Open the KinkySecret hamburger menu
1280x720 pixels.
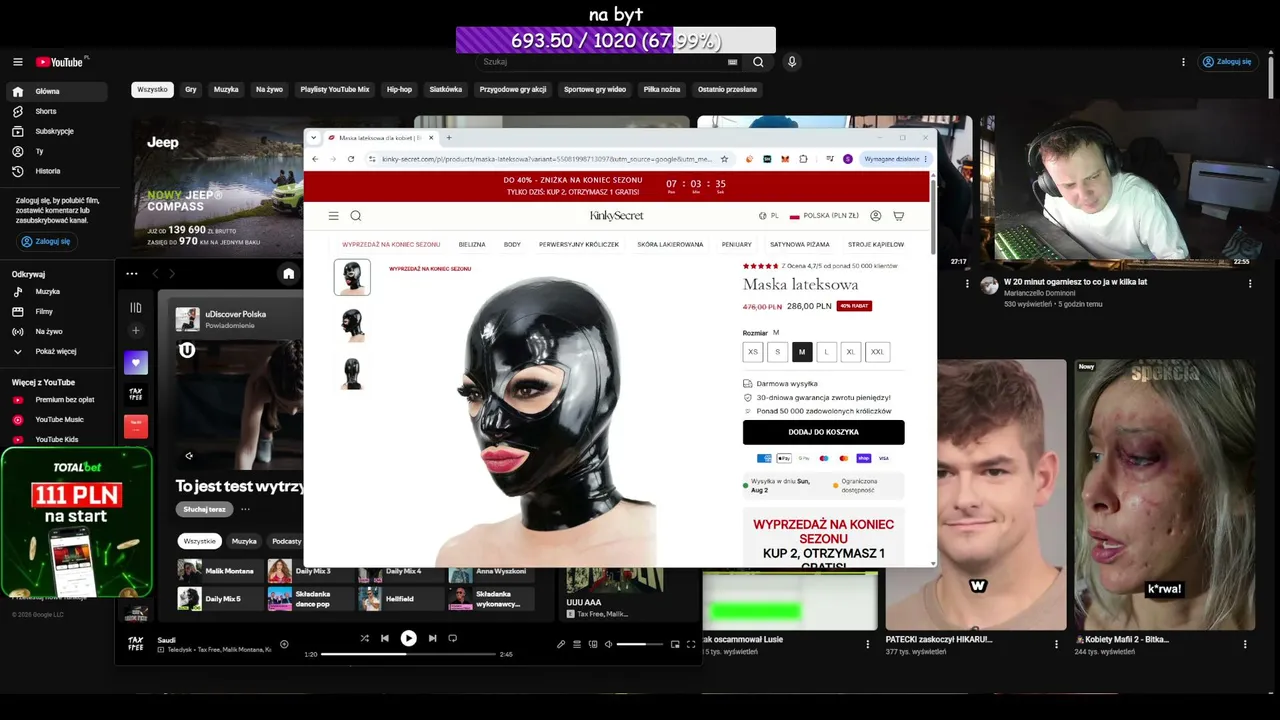click(333, 216)
